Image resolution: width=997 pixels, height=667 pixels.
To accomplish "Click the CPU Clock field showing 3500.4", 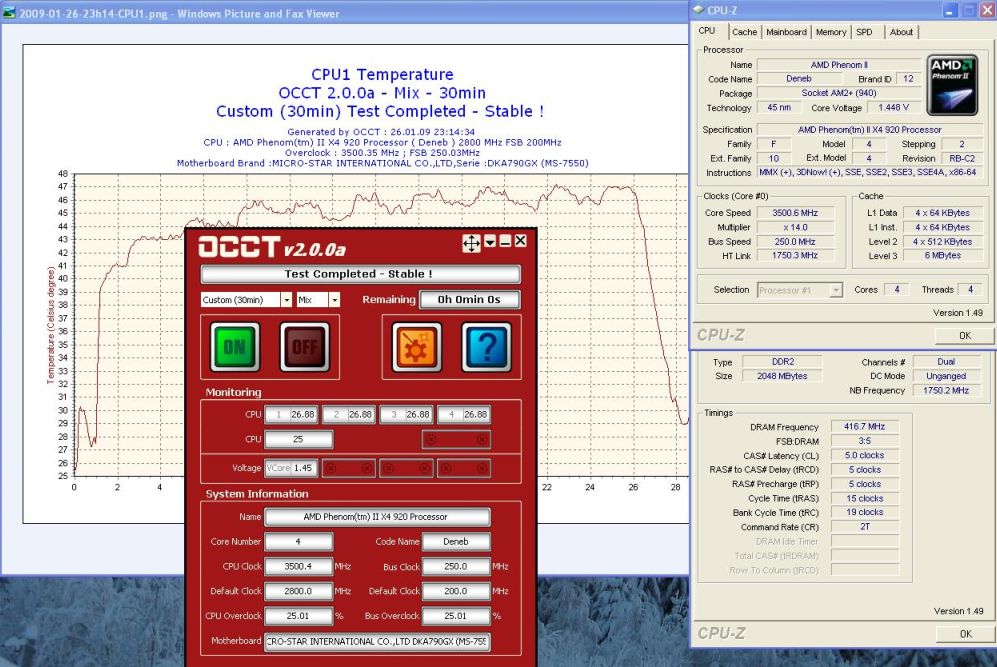I will (x=298, y=567).
